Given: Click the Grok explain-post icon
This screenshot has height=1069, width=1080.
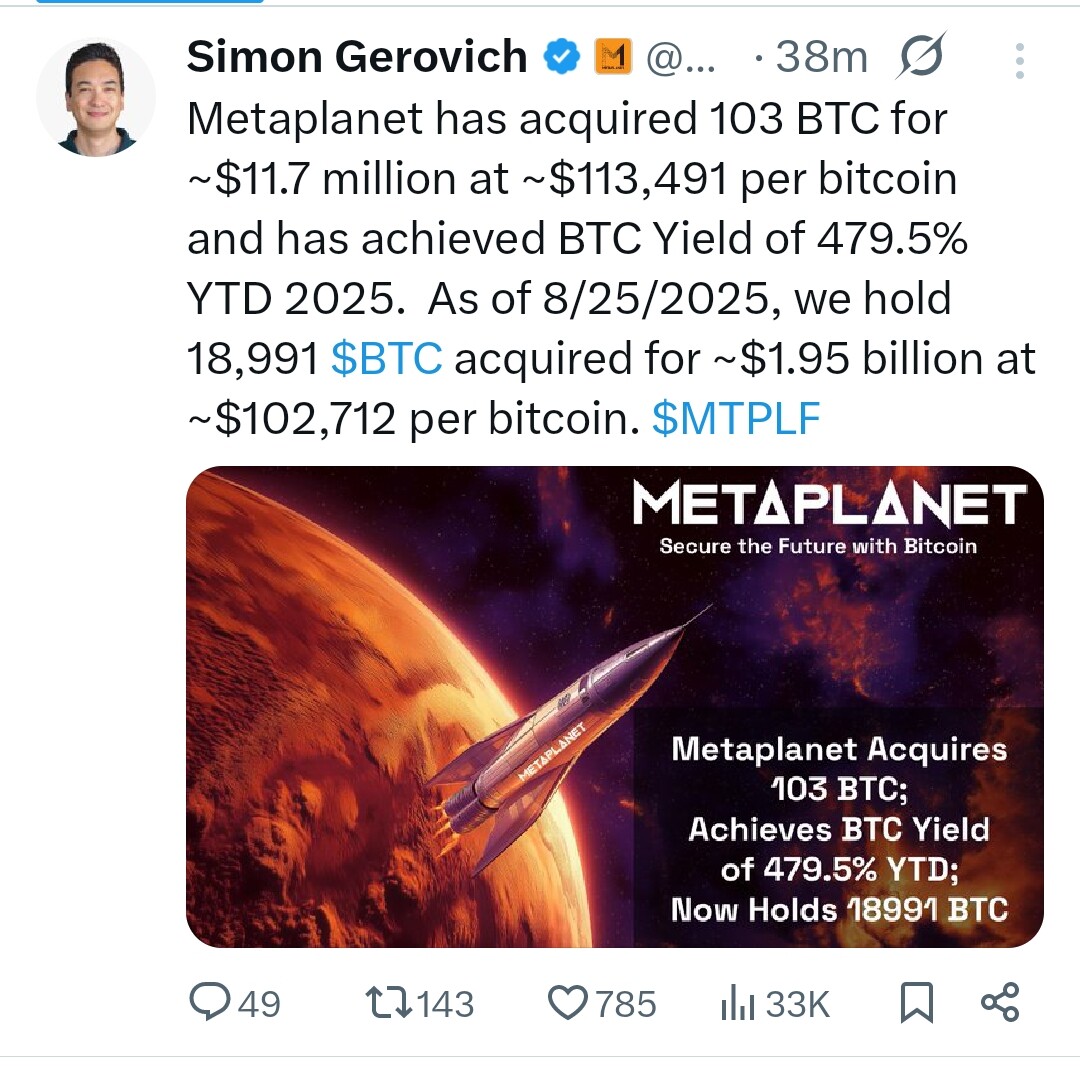Looking at the screenshot, I should (921, 55).
